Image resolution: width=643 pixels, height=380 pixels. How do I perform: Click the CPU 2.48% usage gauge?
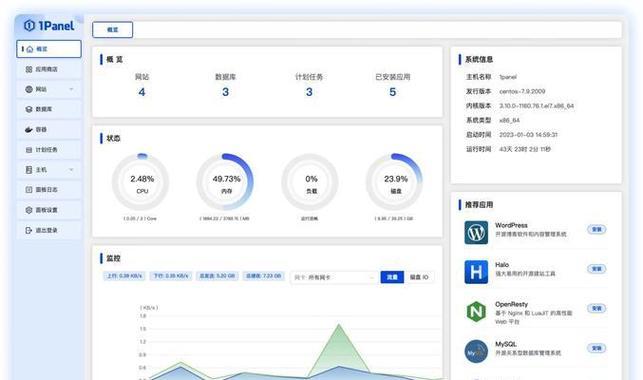tap(141, 182)
